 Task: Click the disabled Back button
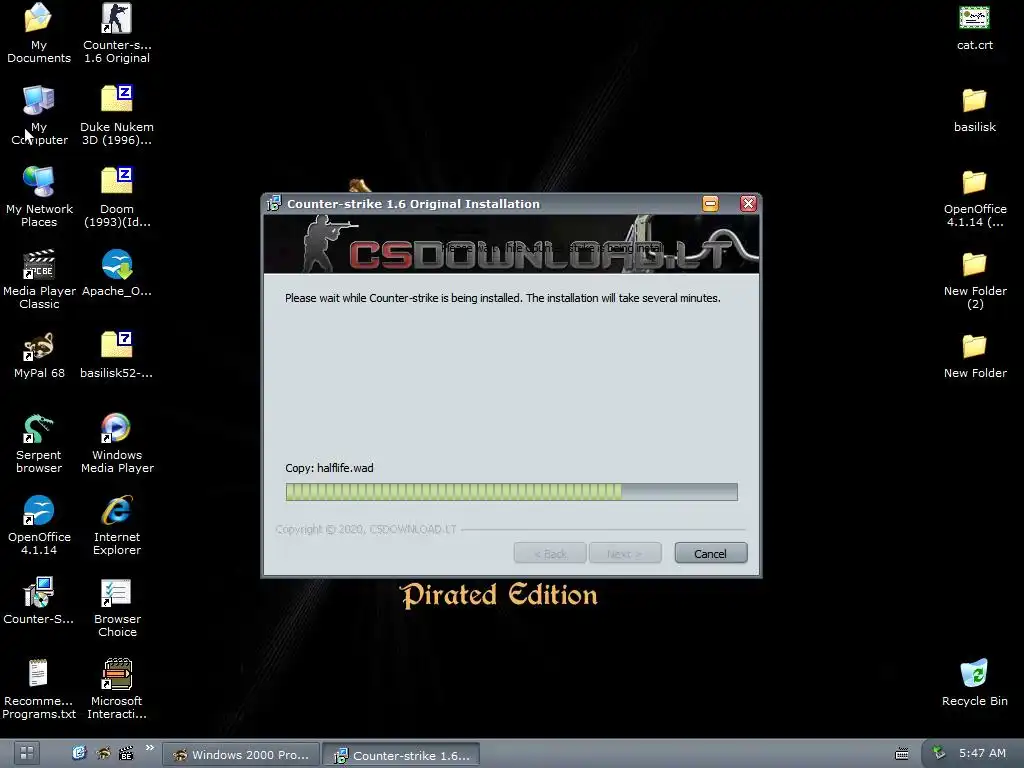[x=550, y=554]
